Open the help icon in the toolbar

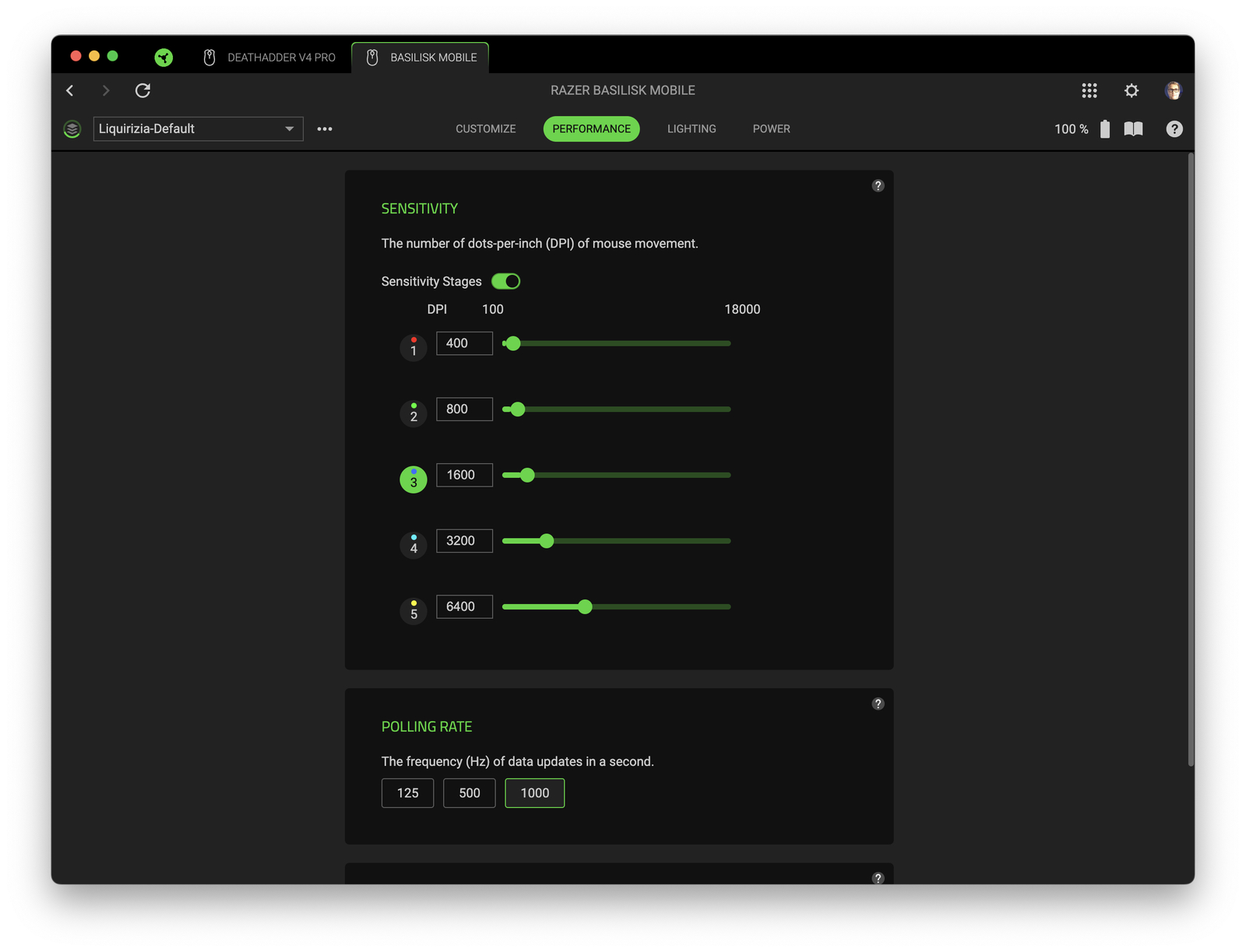click(1174, 129)
